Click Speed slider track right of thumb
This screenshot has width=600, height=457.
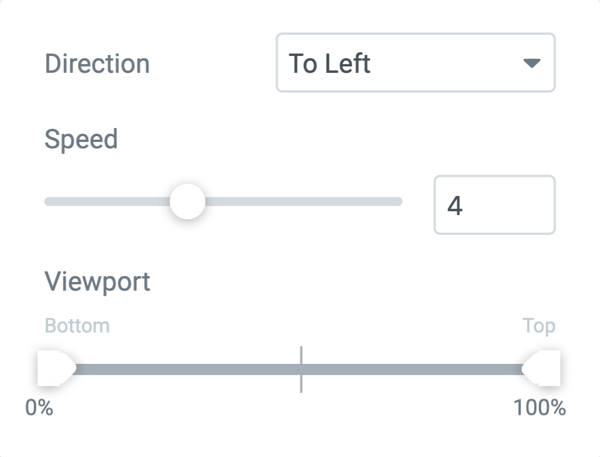tap(300, 202)
